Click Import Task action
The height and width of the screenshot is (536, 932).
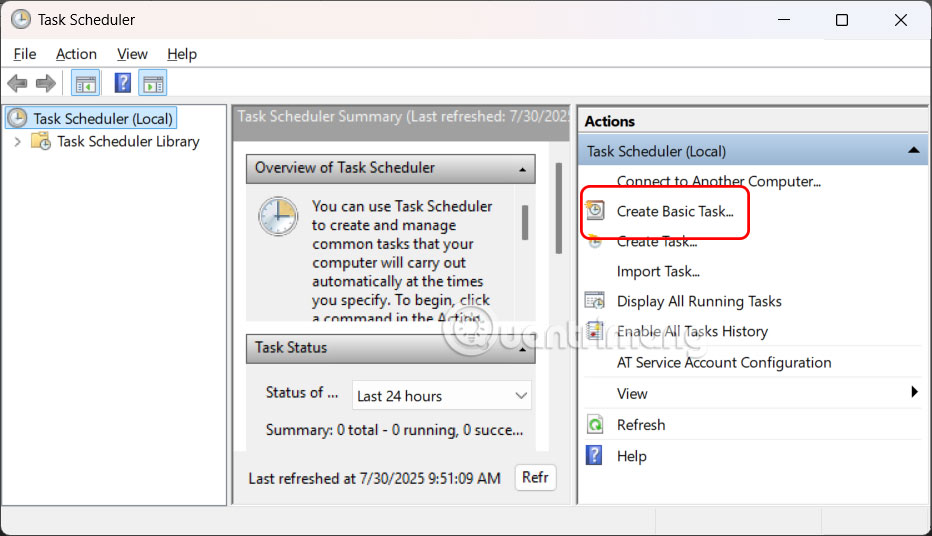(658, 272)
